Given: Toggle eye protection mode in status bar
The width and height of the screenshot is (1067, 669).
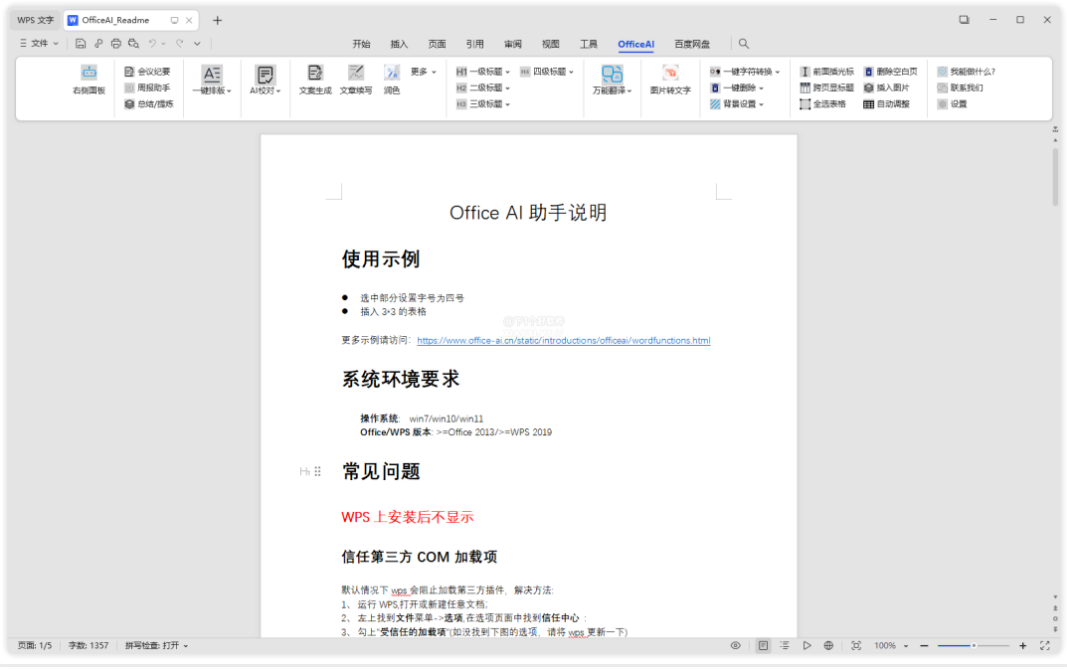Looking at the screenshot, I should click(x=735, y=646).
